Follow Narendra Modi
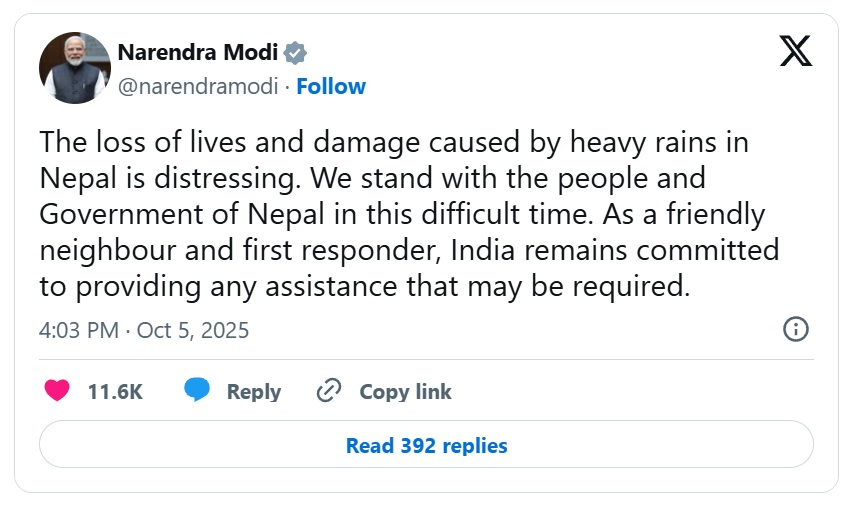 331,87
